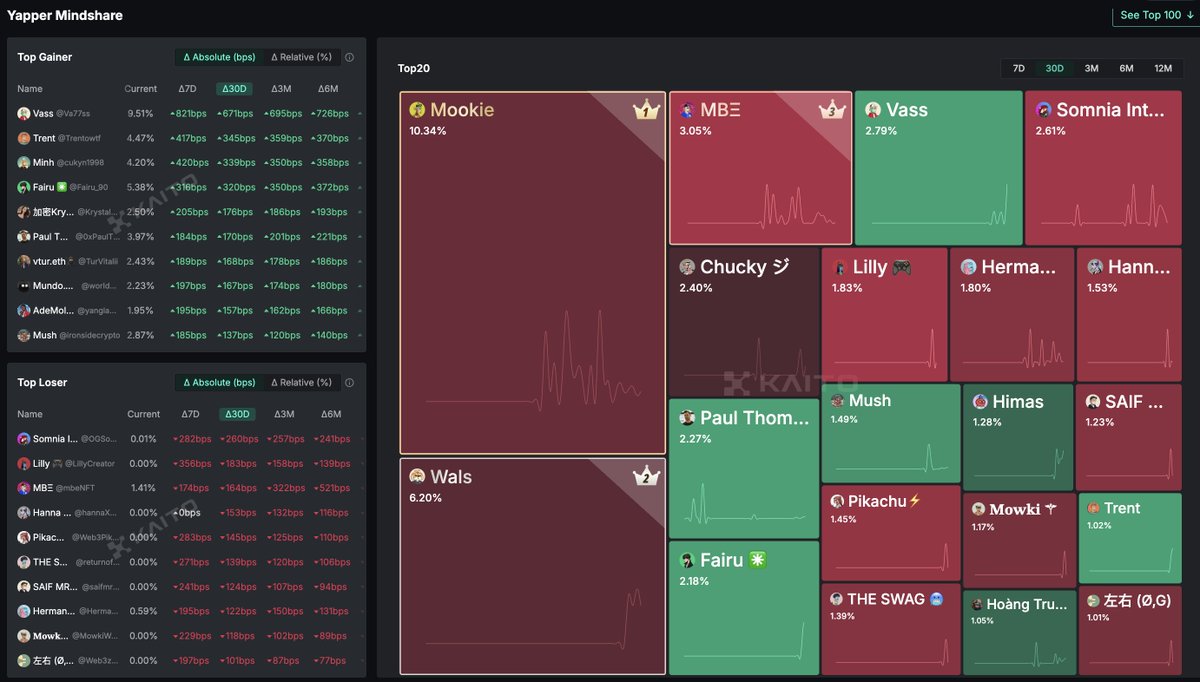This screenshot has height=682, width=1200.
Task: Click Vass avatar in Top Gainer list
Action: 24,114
